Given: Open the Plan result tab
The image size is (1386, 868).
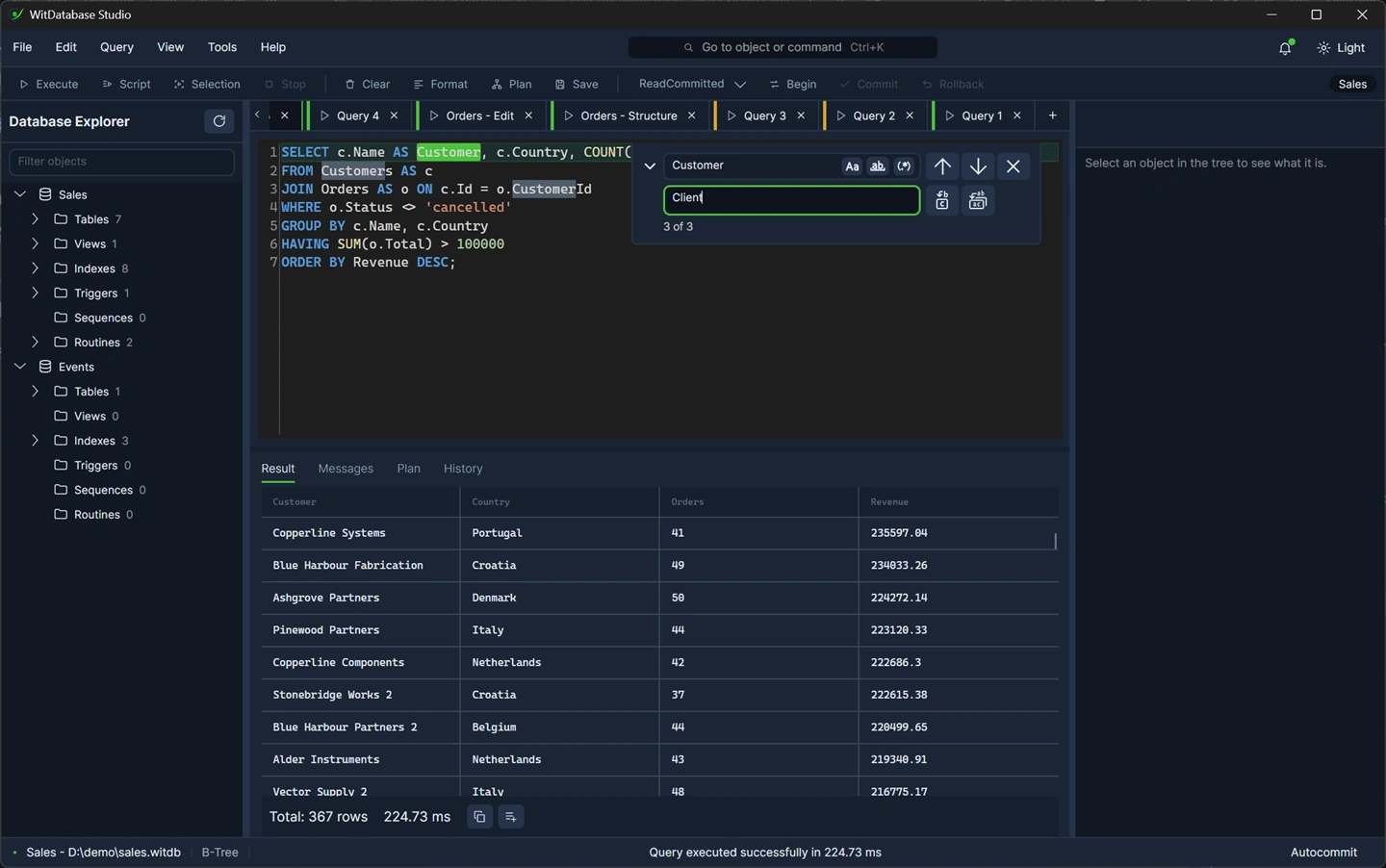Looking at the screenshot, I should (408, 469).
